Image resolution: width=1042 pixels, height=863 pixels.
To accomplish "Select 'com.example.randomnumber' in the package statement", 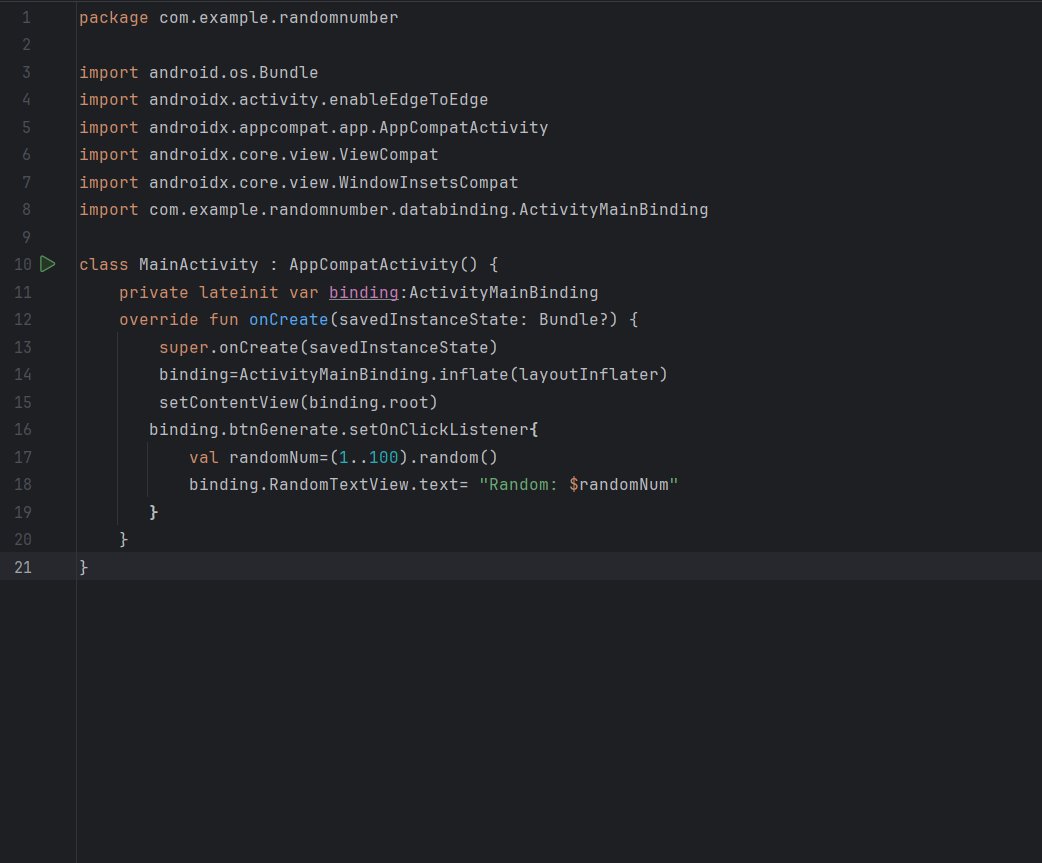I will (278, 18).
